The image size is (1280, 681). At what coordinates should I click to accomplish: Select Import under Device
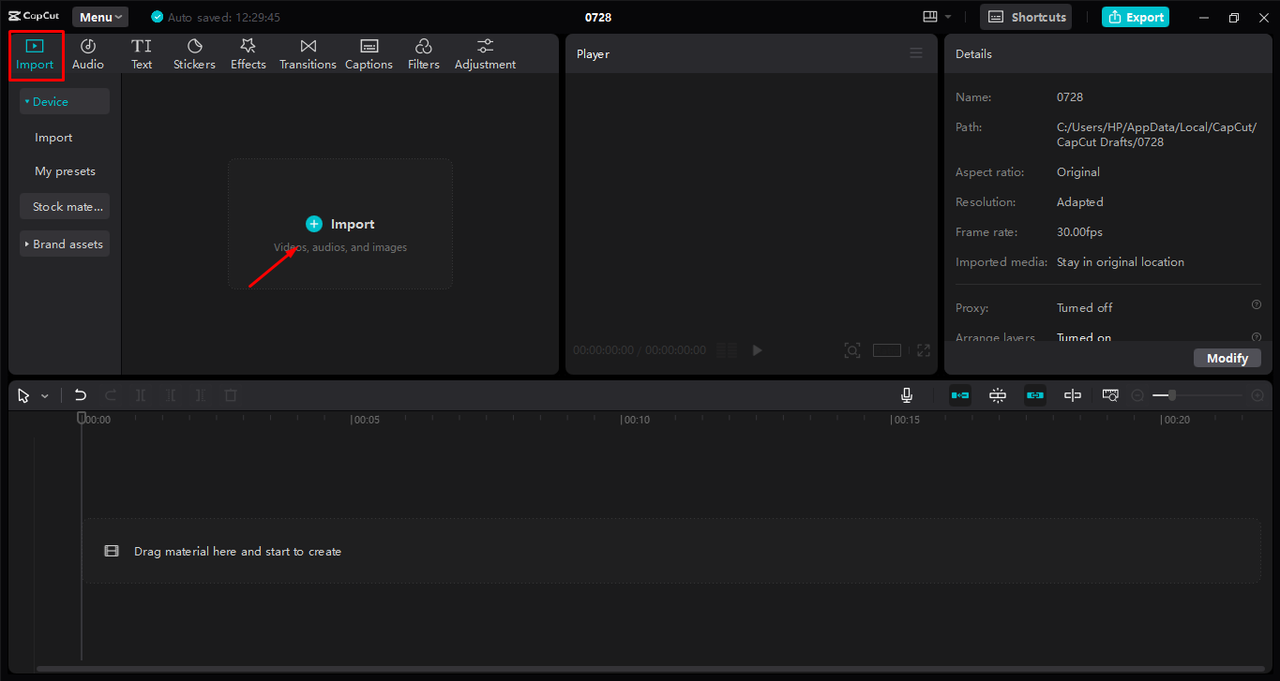tap(54, 138)
